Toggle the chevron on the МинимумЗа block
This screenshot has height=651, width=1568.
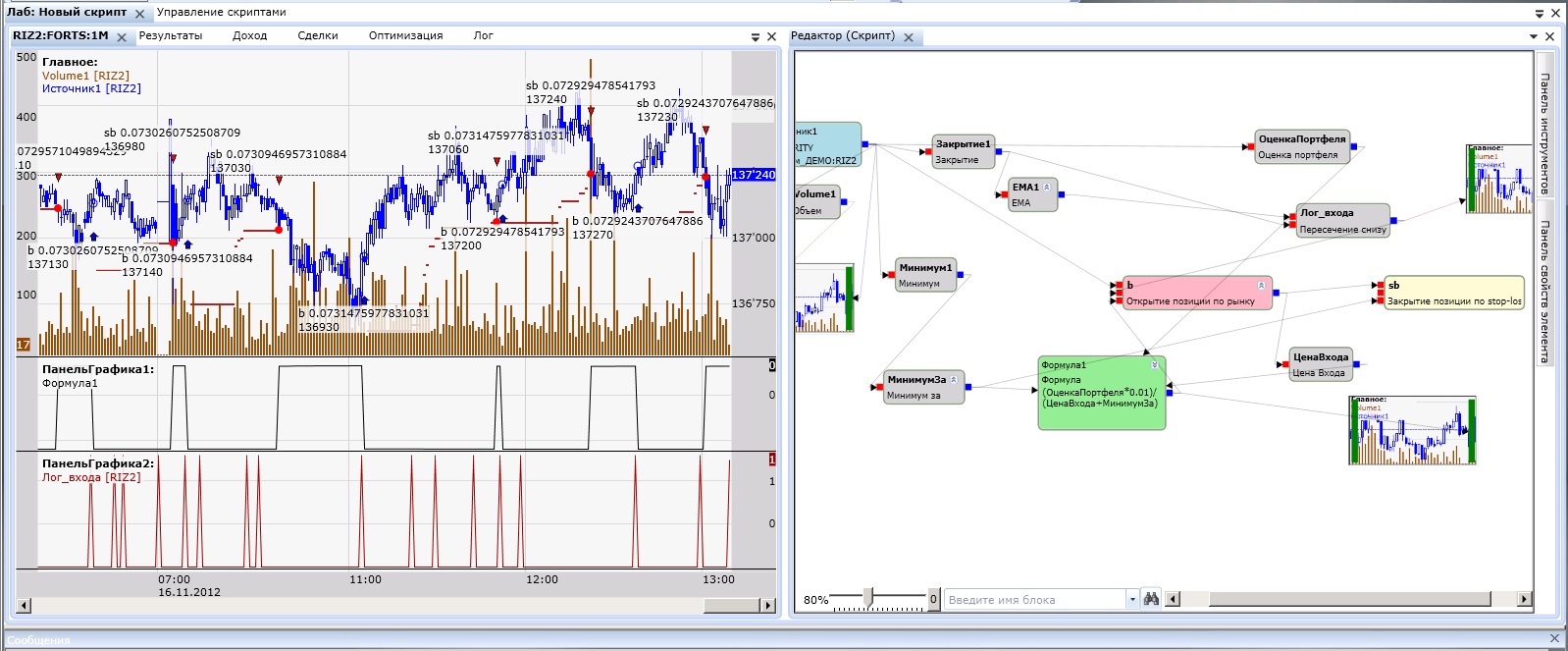coord(953,379)
